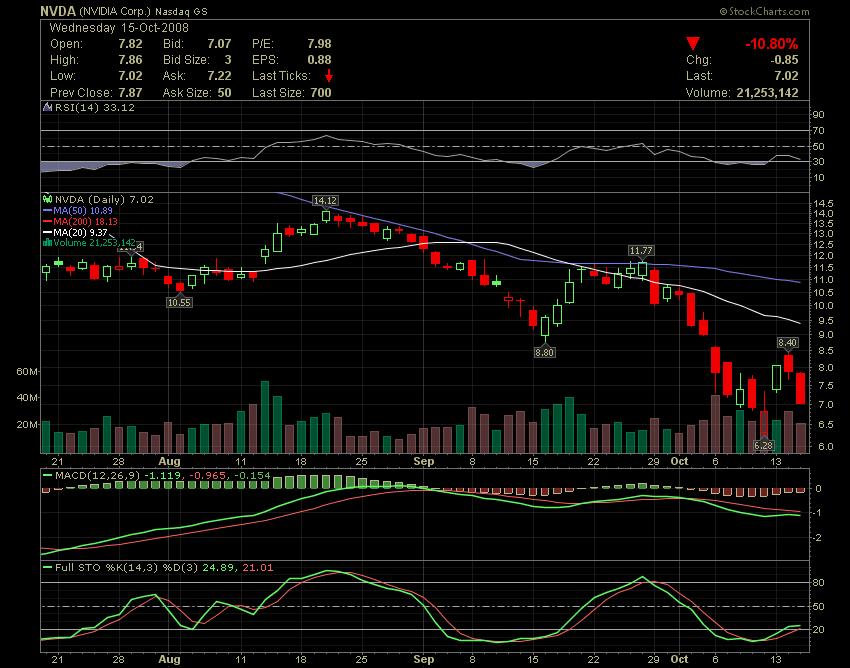Click the MACD value -1.119

[x=163, y=475]
